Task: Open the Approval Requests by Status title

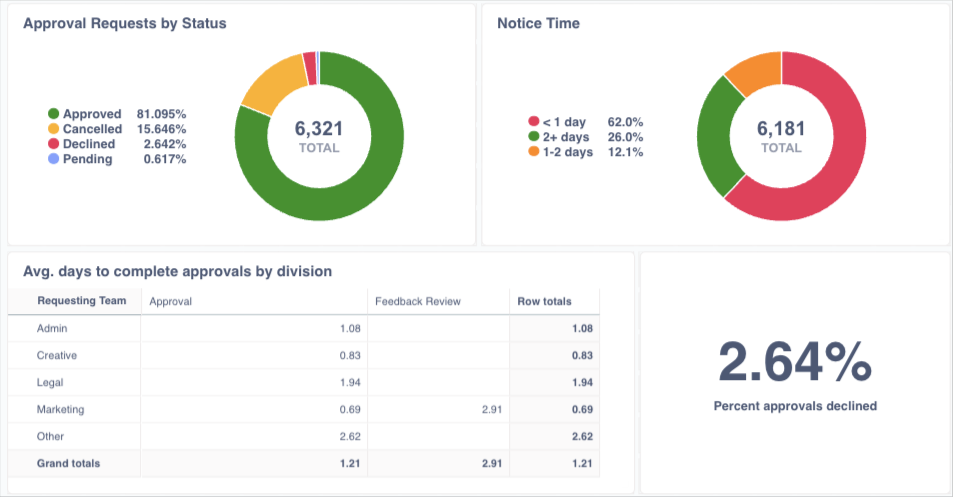Action: [125, 24]
